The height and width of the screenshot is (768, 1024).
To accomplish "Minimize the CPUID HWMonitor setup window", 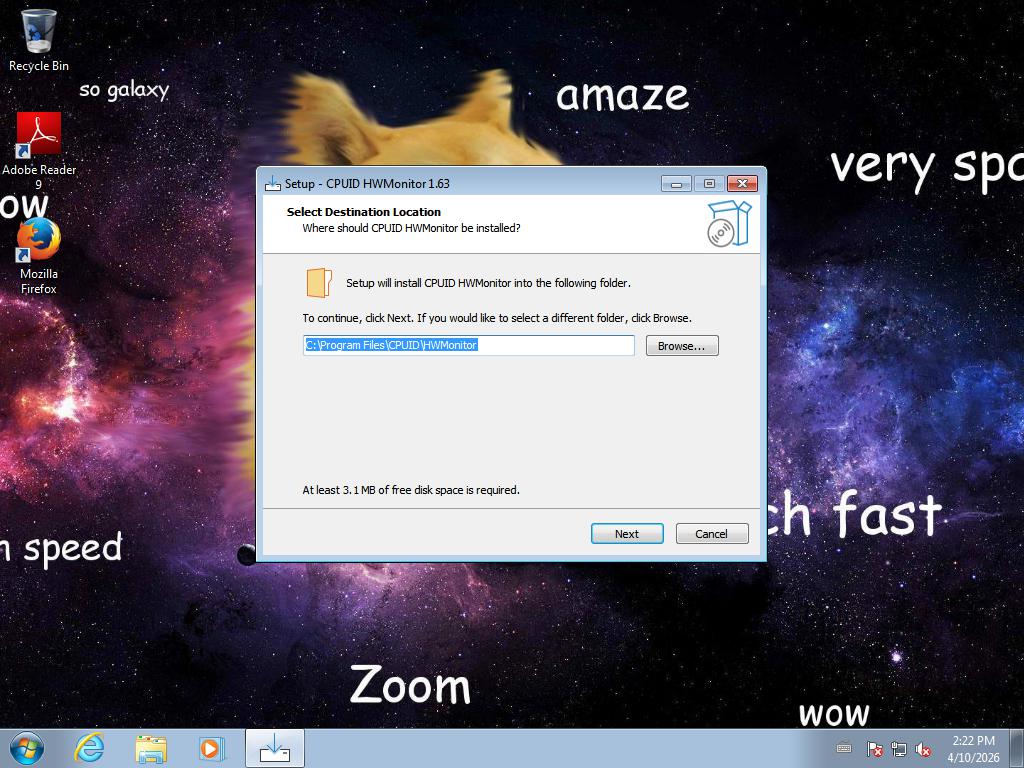I will [676, 183].
